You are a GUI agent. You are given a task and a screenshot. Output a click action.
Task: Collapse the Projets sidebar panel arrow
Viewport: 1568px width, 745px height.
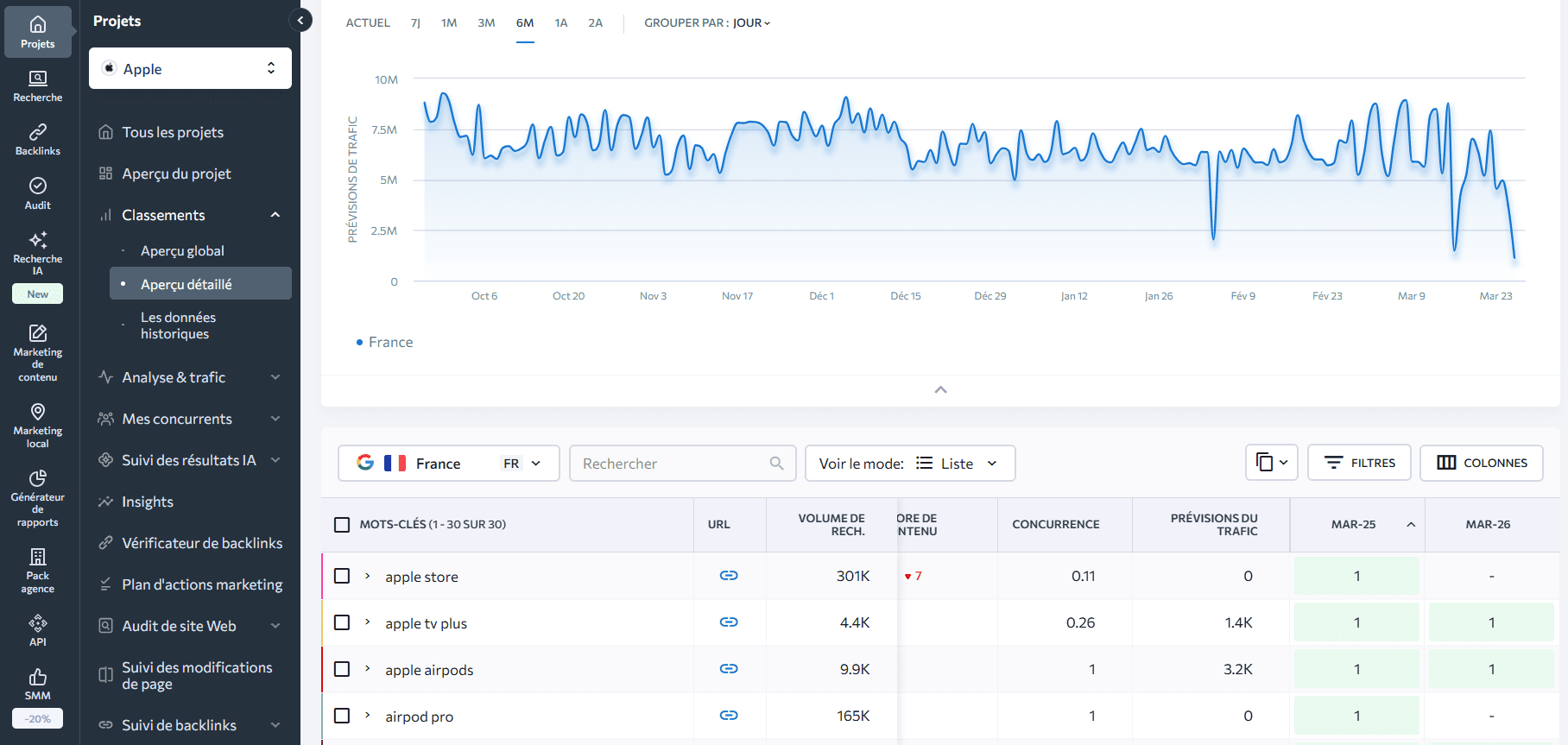[300, 20]
